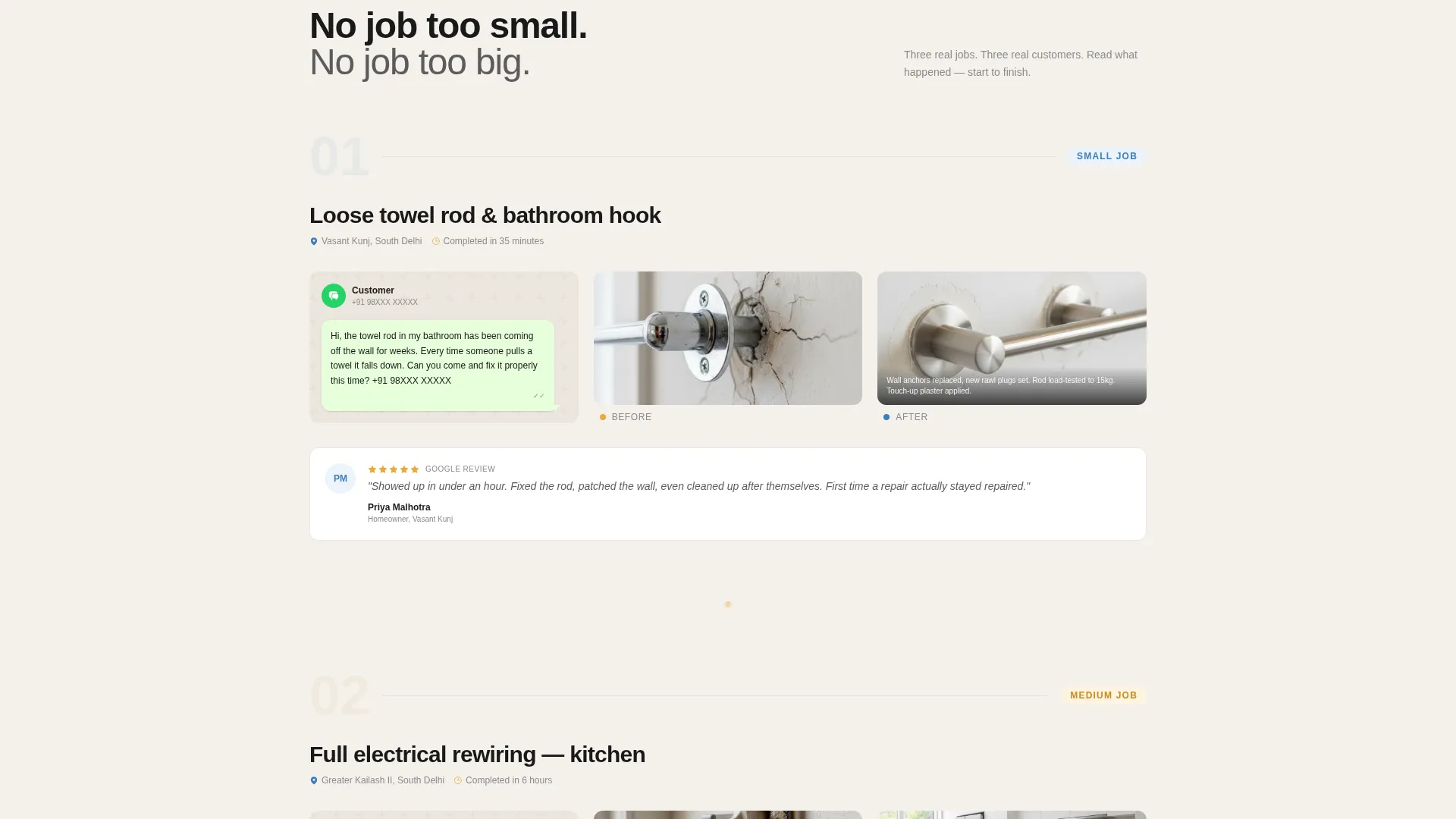Click the location pin beside Vasant Kunj
The image size is (1456, 819).
tap(314, 241)
